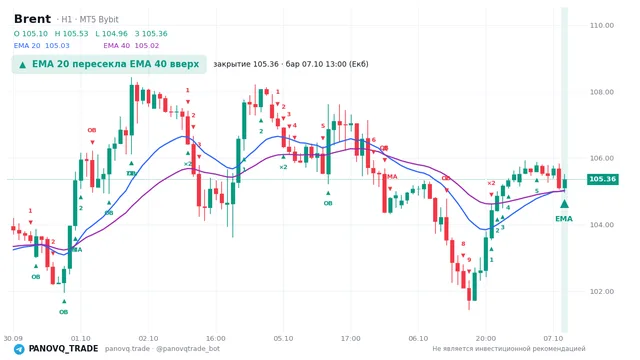Image resolution: width=640 pixels, height=360 pixels.
Task: Click the red 6 signal marker
Action: pos(373,140)
